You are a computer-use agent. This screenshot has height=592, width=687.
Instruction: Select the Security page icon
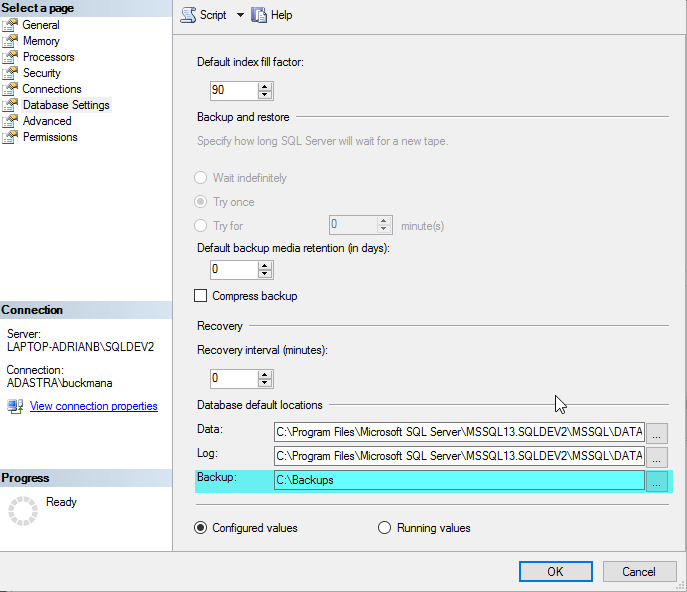[11, 73]
